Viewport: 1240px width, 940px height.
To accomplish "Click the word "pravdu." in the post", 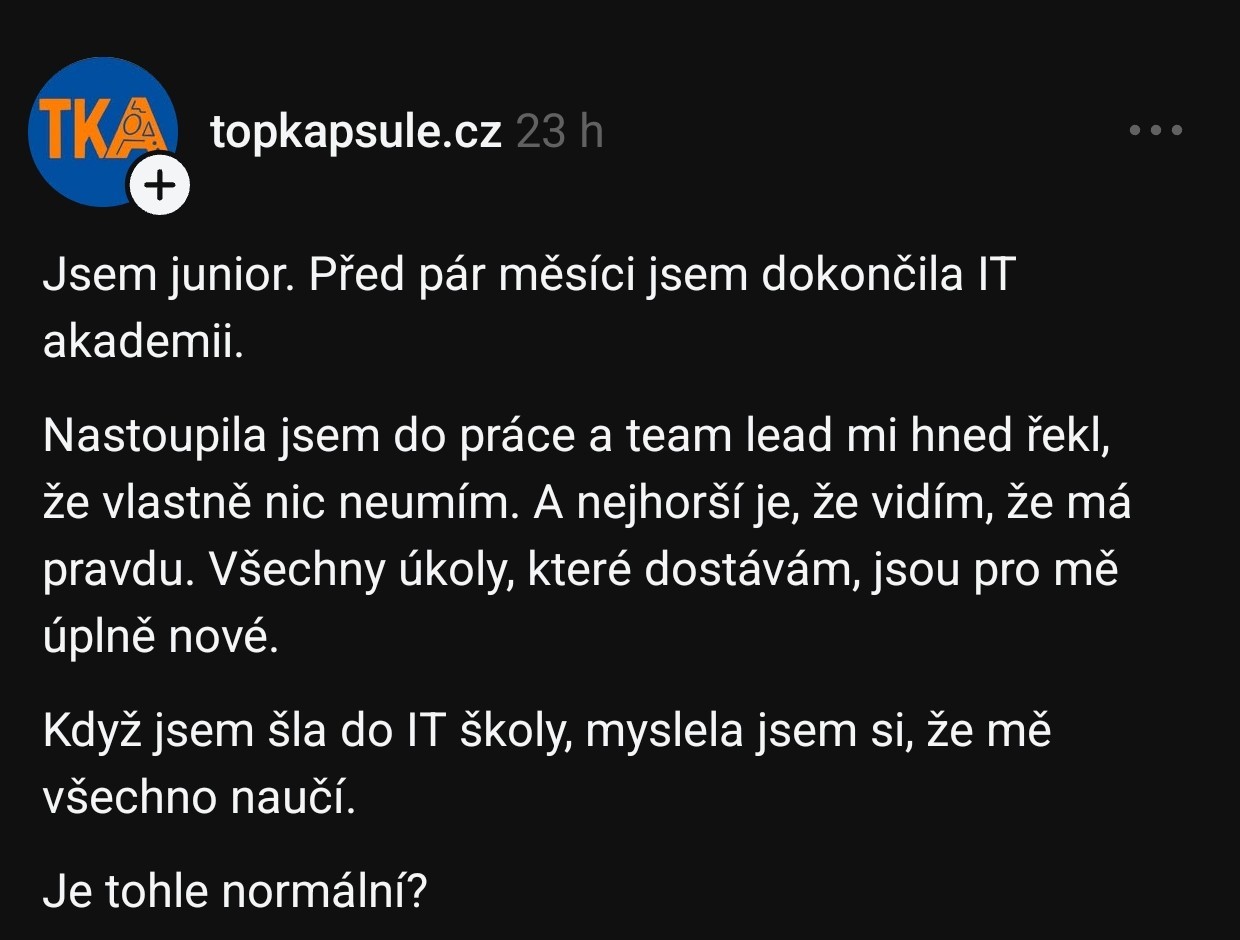I will [109, 570].
